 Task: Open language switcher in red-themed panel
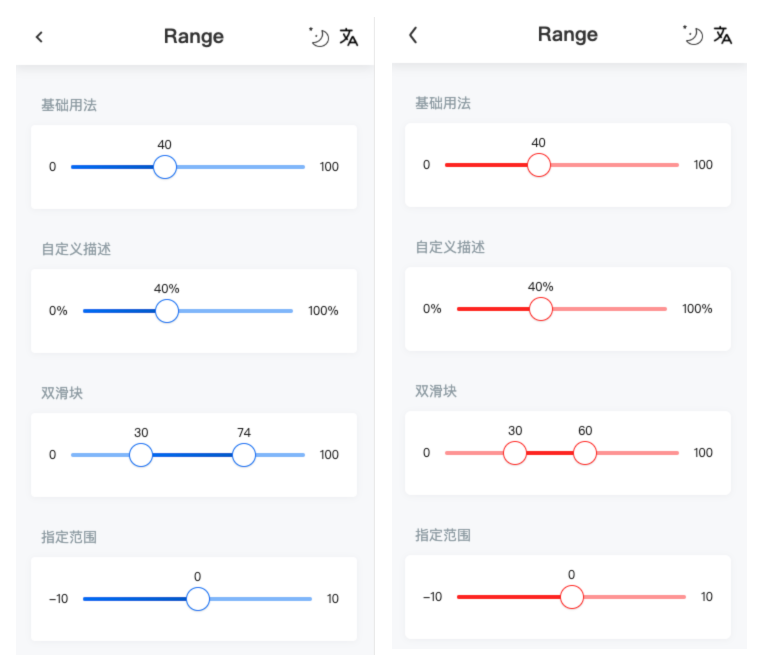click(723, 35)
